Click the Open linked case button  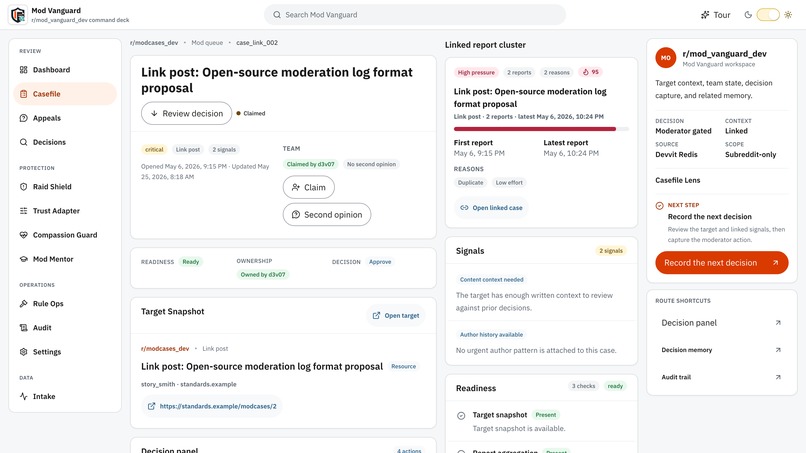491,208
